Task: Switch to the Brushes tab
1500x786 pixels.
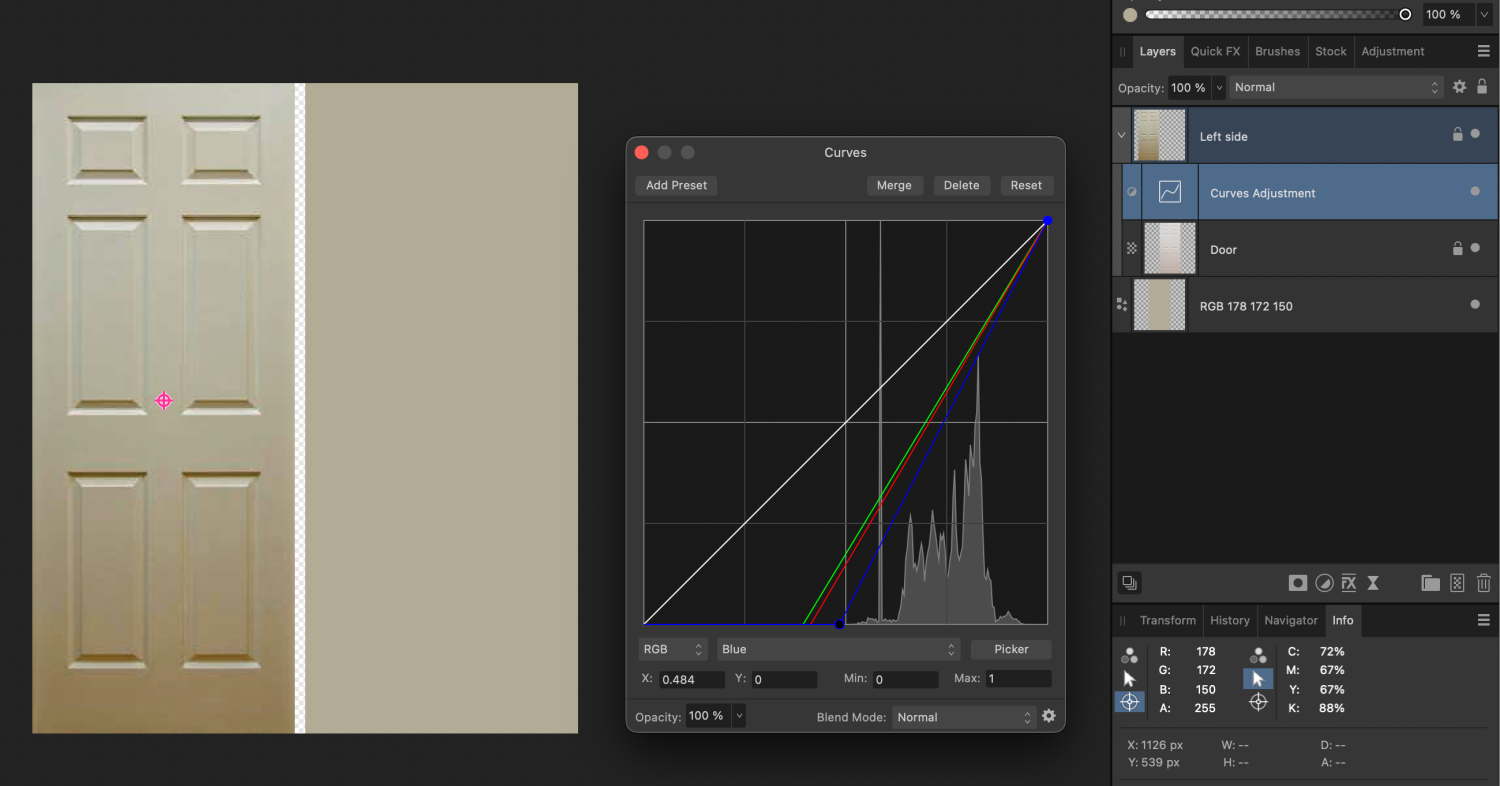Action: point(1277,51)
